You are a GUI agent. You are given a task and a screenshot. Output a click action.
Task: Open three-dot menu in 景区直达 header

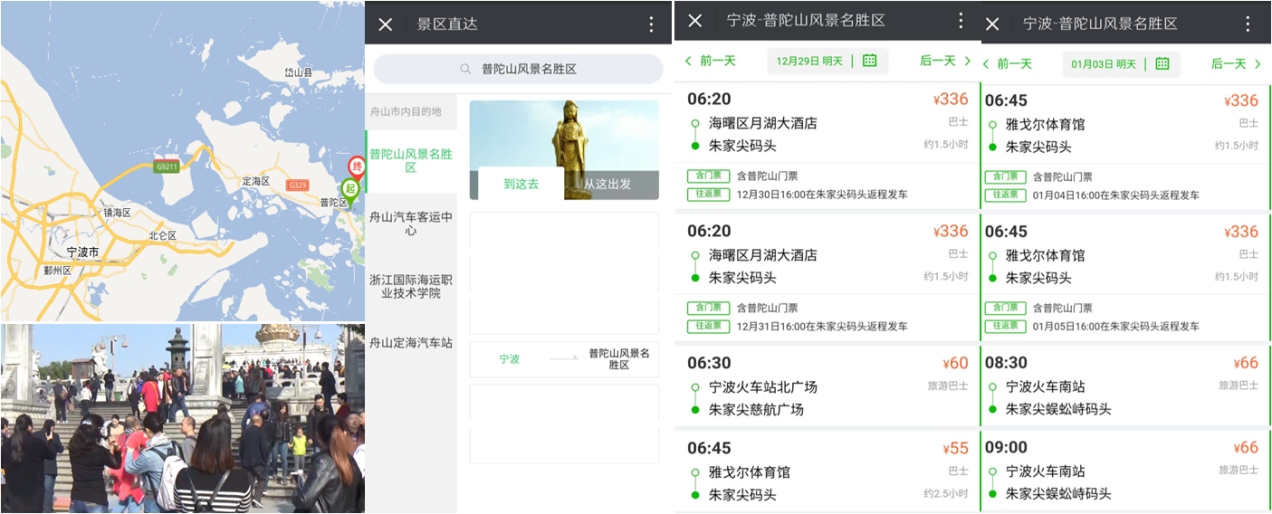652,25
